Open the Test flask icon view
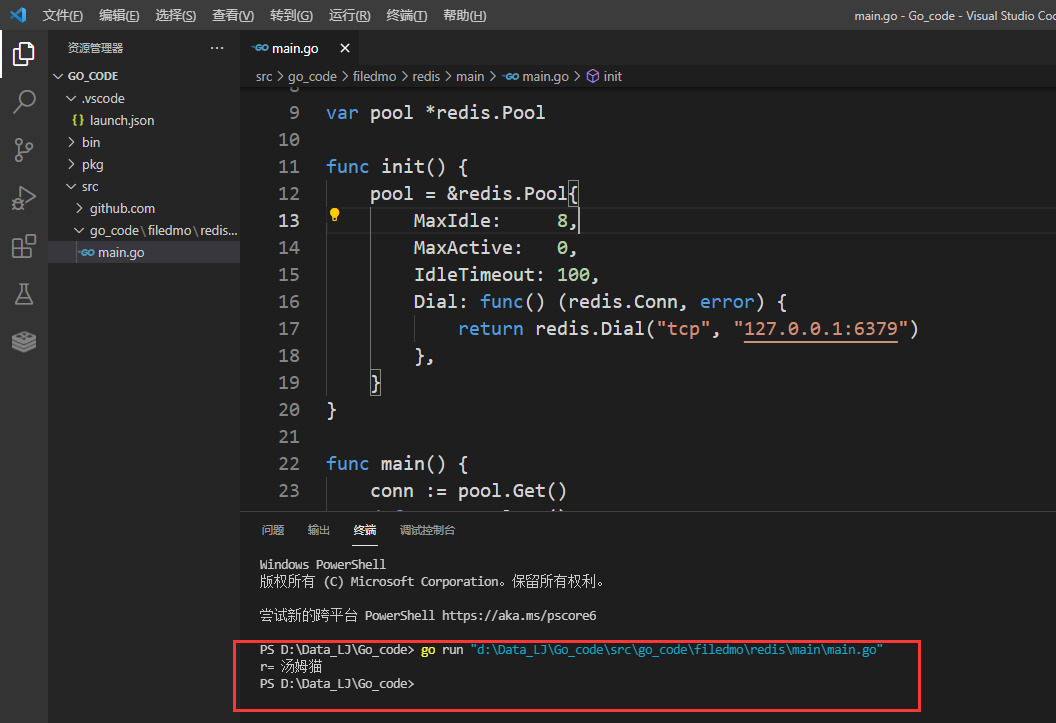The image size is (1056, 723). [x=24, y=294]
